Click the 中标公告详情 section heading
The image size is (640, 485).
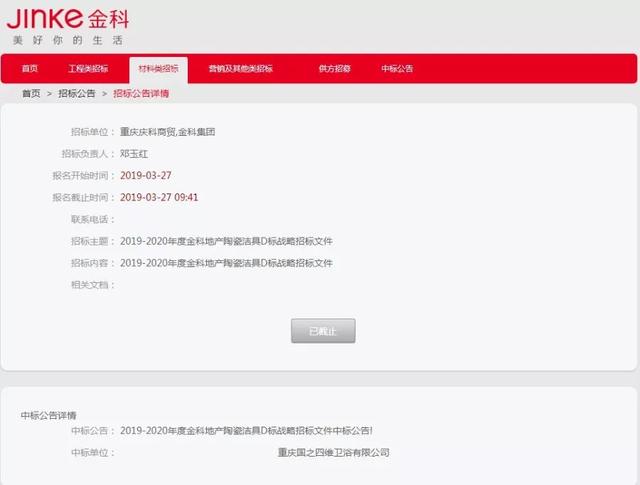point(49,416)
